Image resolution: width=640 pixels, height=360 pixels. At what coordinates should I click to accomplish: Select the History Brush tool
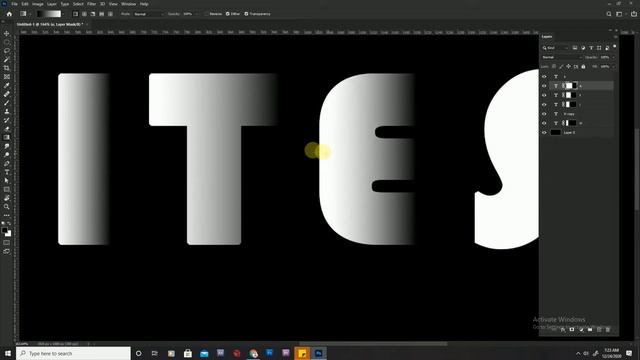[7, 120]
